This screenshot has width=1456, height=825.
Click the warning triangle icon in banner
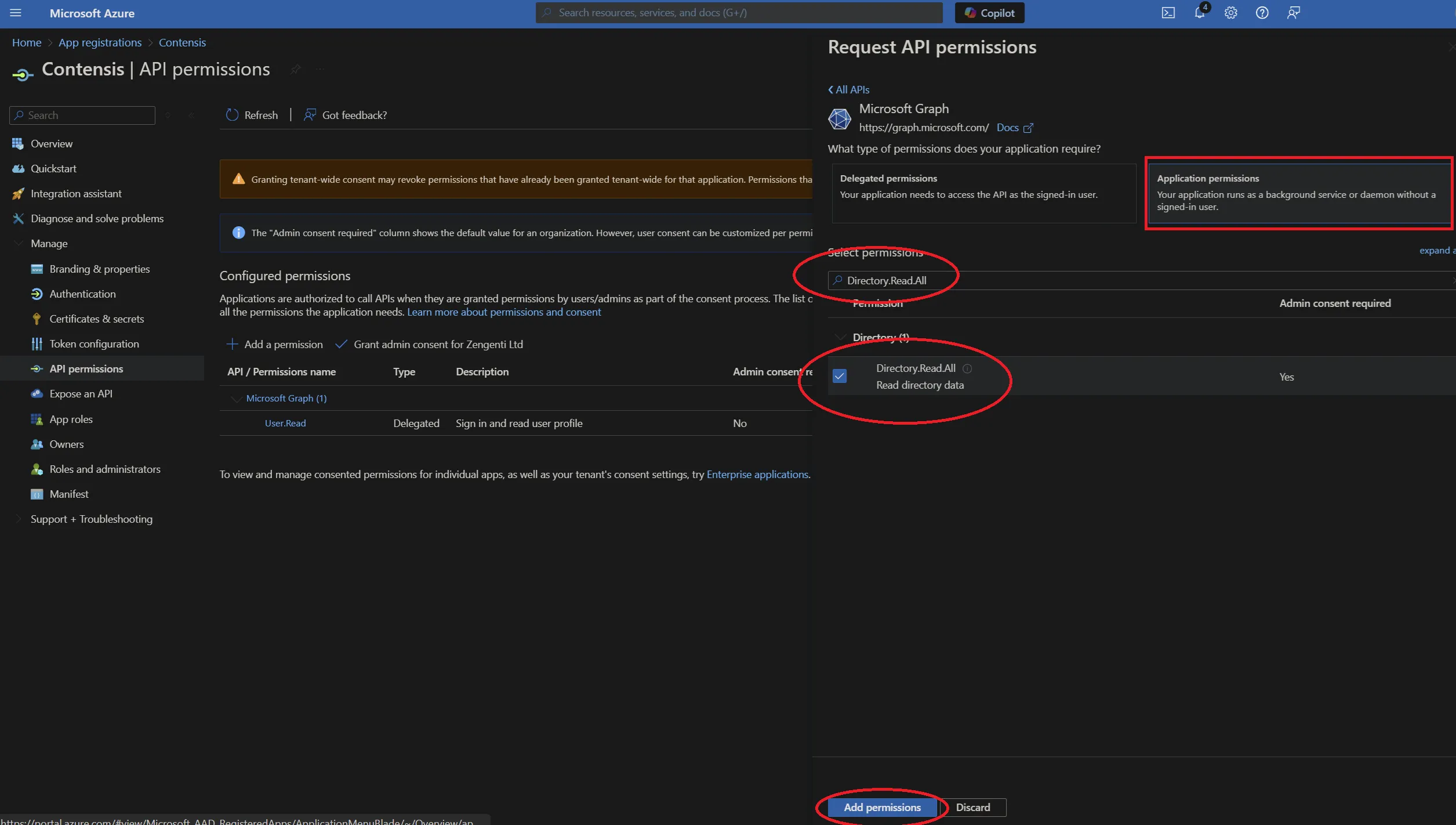[x=238, y=179]
